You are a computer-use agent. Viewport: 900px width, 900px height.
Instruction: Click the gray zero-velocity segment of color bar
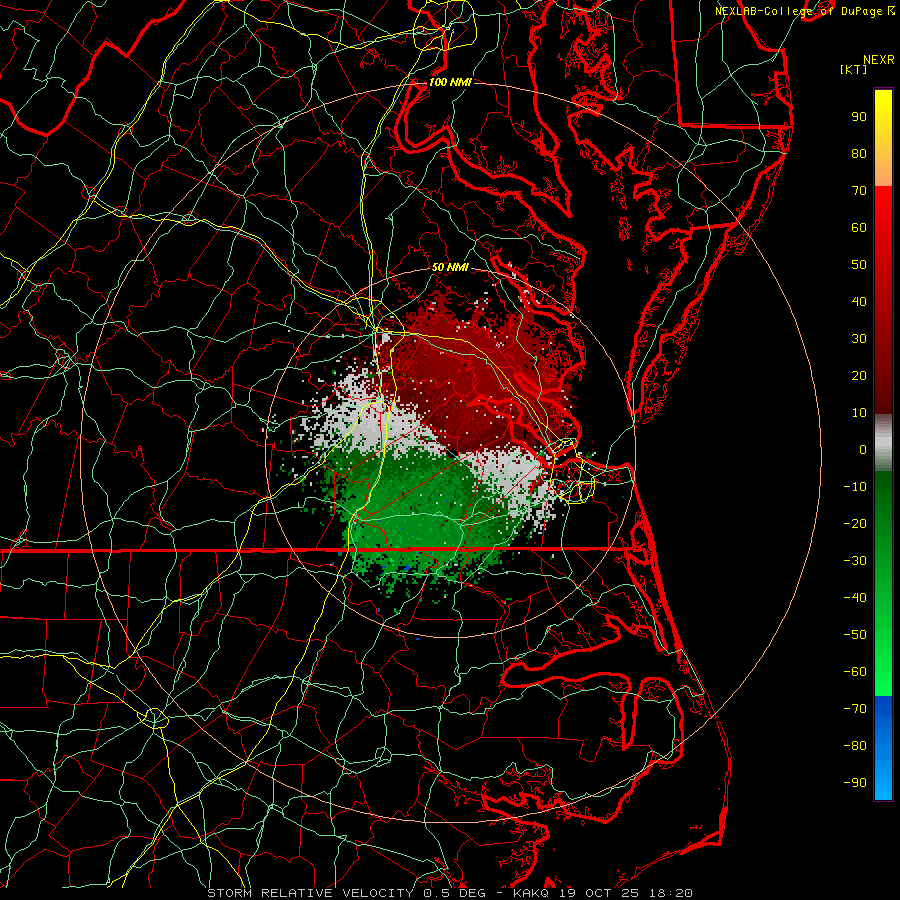point(883,443)
